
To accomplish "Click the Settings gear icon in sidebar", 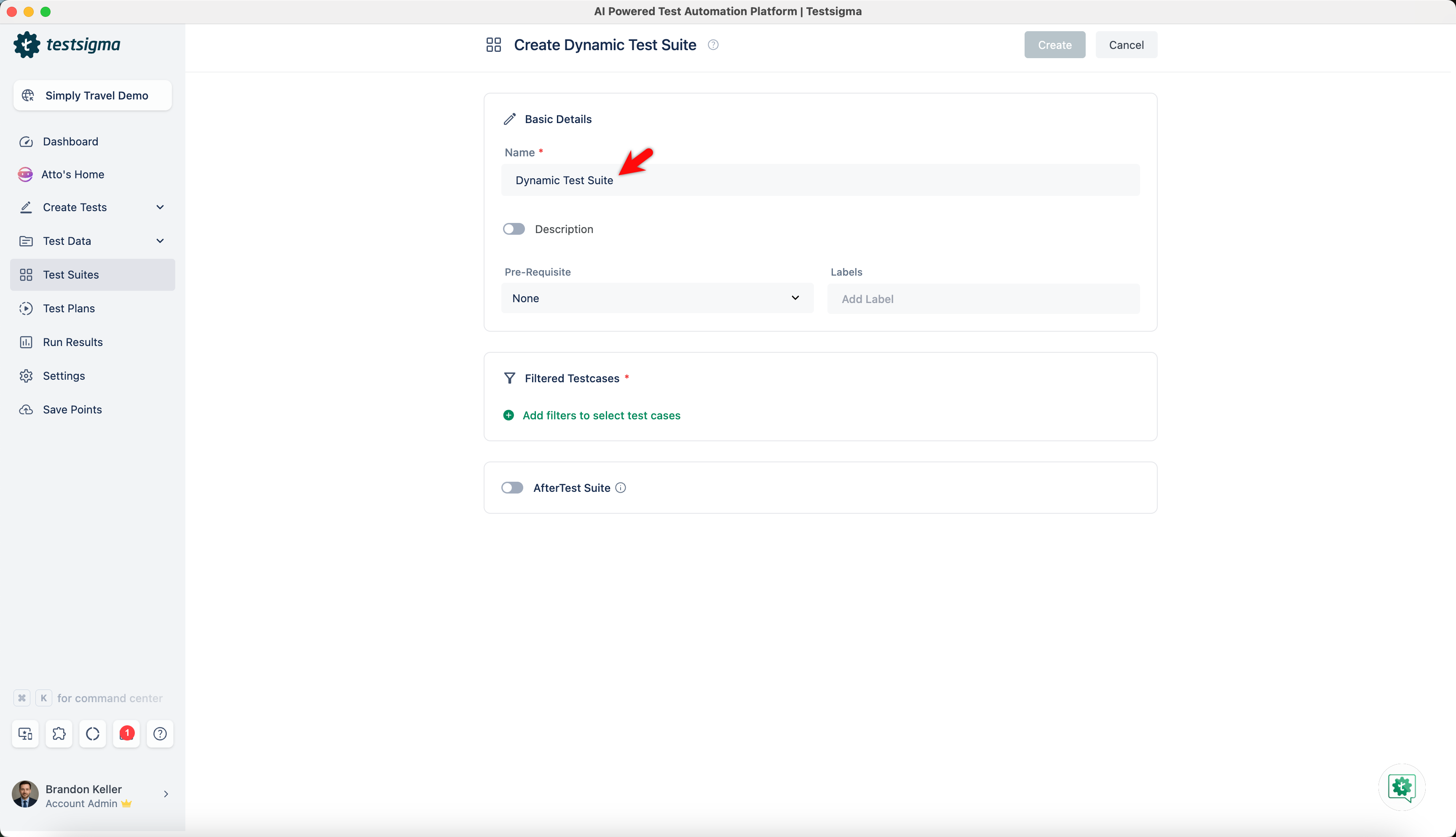I will point(27,376).
